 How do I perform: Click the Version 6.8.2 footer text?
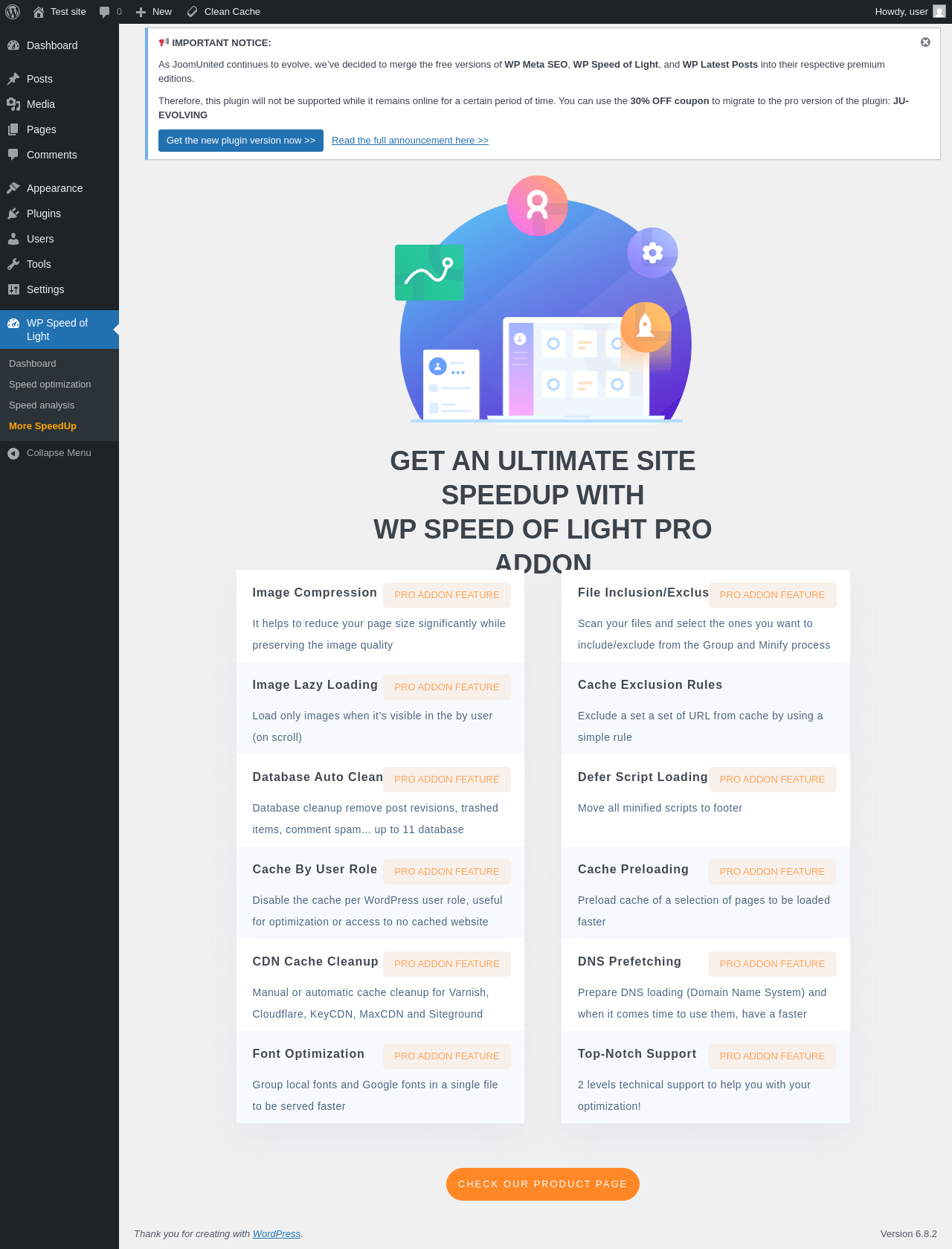click(x=909, y=1233)
